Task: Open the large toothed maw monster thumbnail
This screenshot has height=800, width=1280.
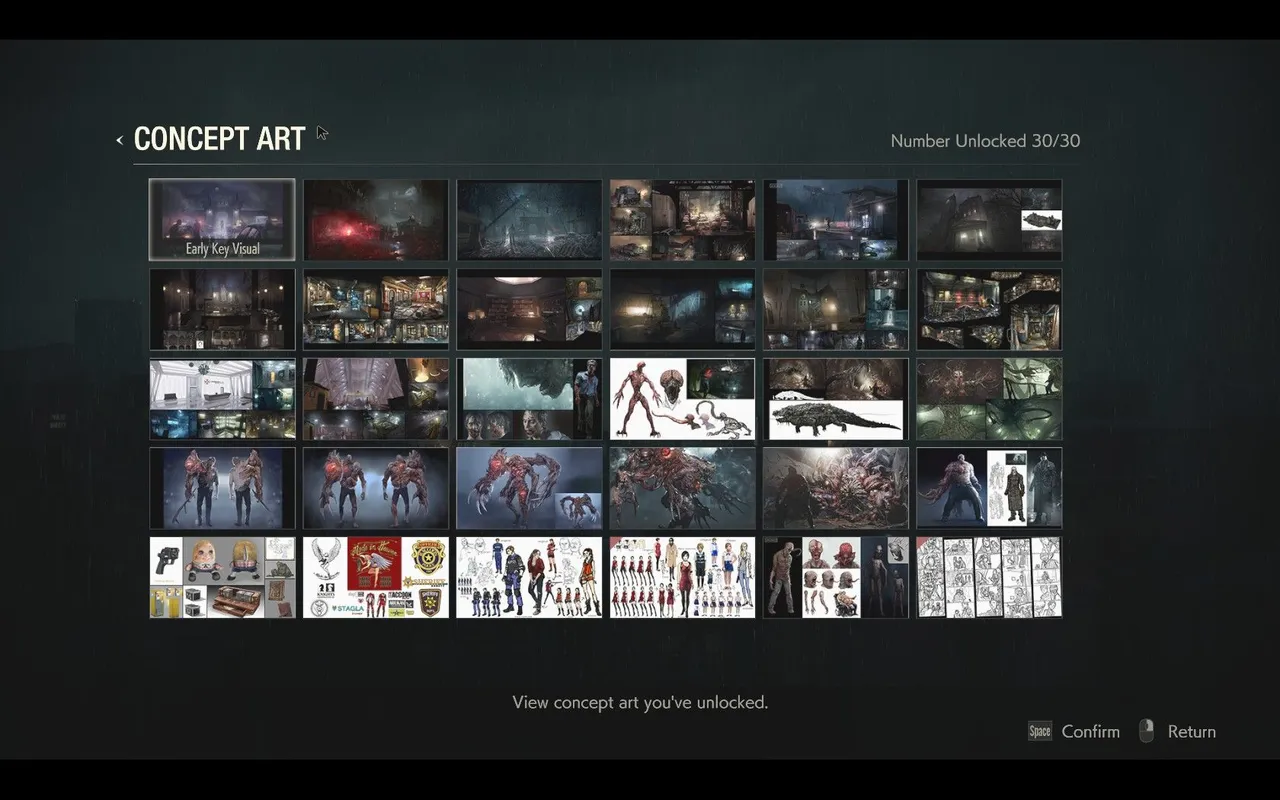Action: click(x=836, y=488)
